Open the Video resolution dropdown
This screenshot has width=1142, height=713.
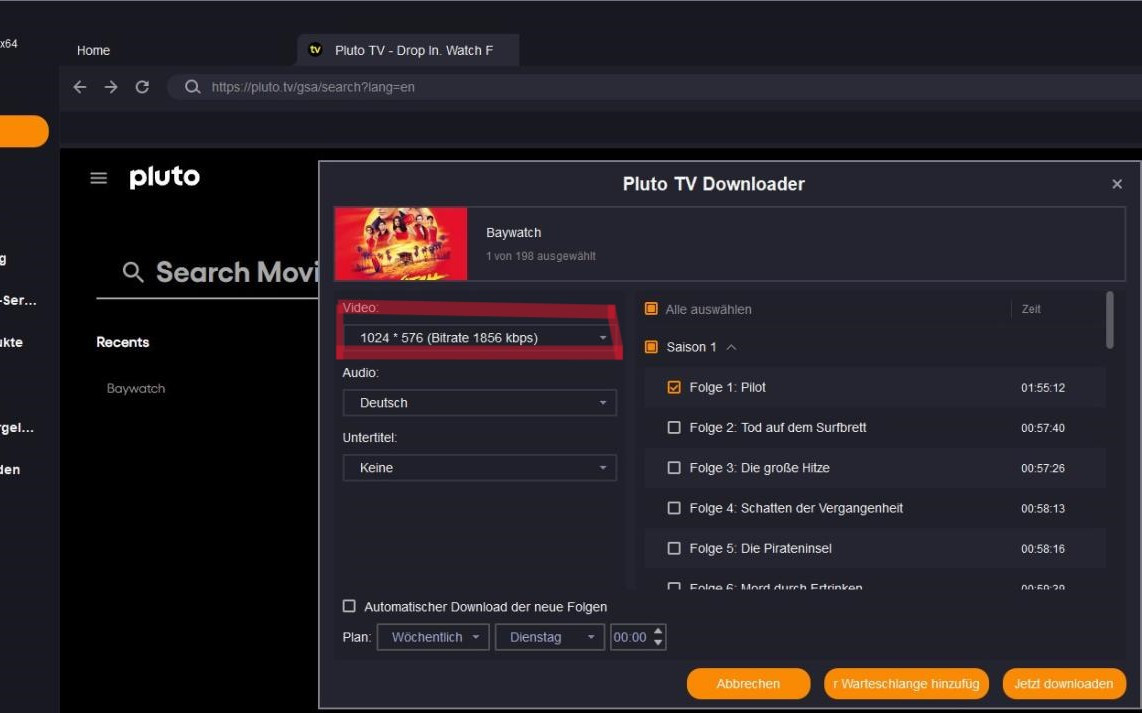[x=479, y=338]
